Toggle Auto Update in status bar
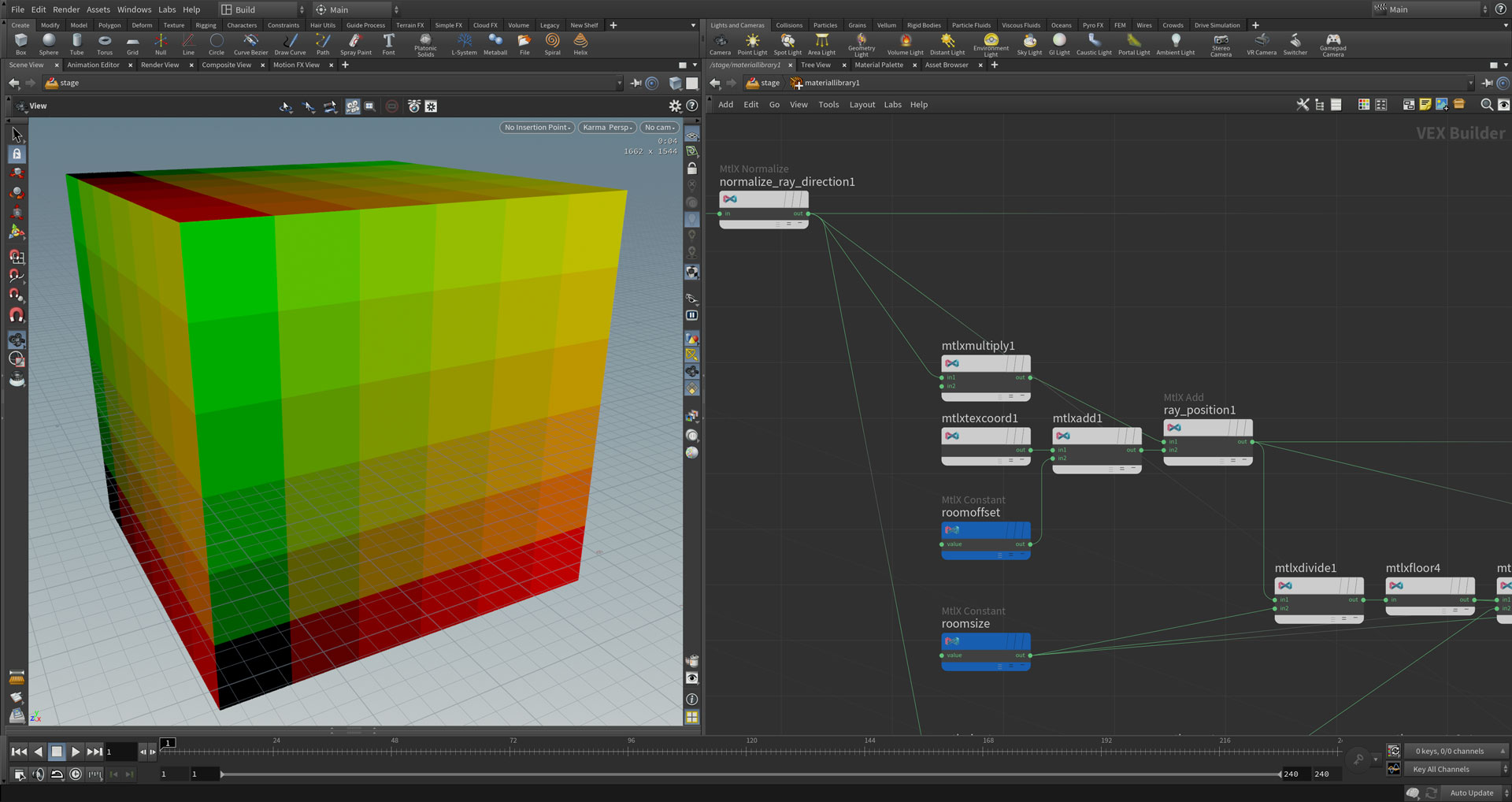This screenshot has height=802, width=1512. click(x=1472, y=793)
